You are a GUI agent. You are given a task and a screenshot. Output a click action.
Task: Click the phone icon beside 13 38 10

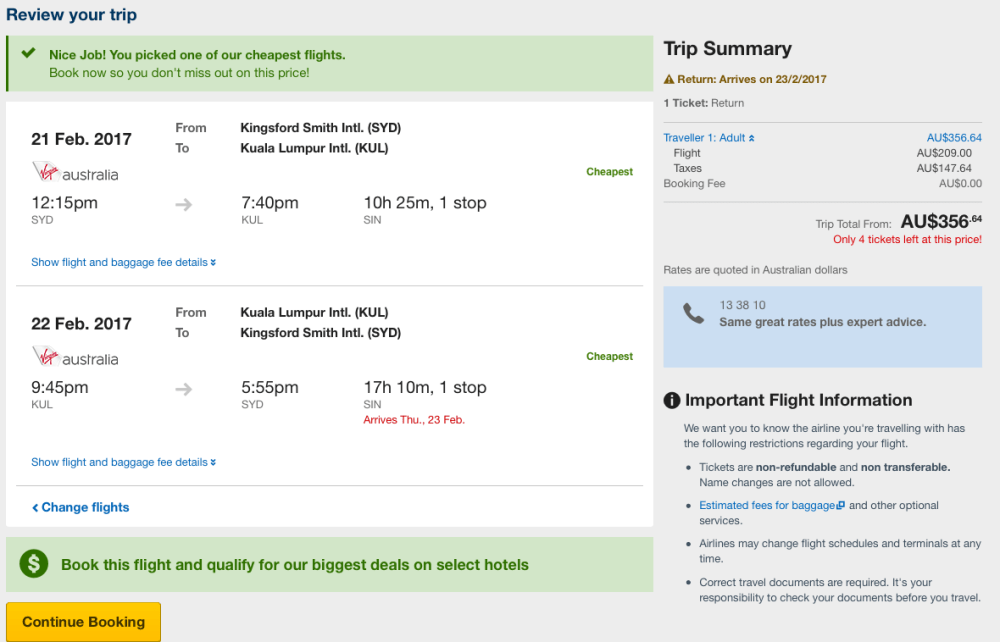pyautogui.click(x=694, y=313)
